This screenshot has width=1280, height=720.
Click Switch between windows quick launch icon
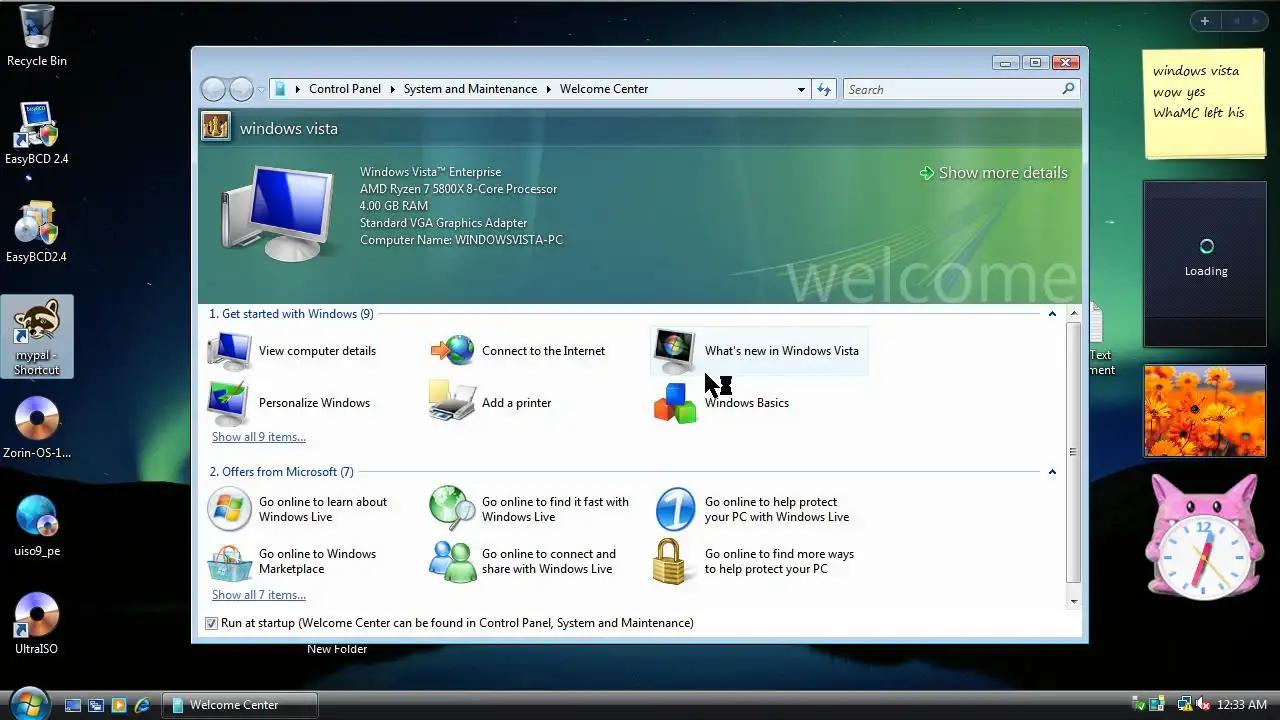[96, 705]
